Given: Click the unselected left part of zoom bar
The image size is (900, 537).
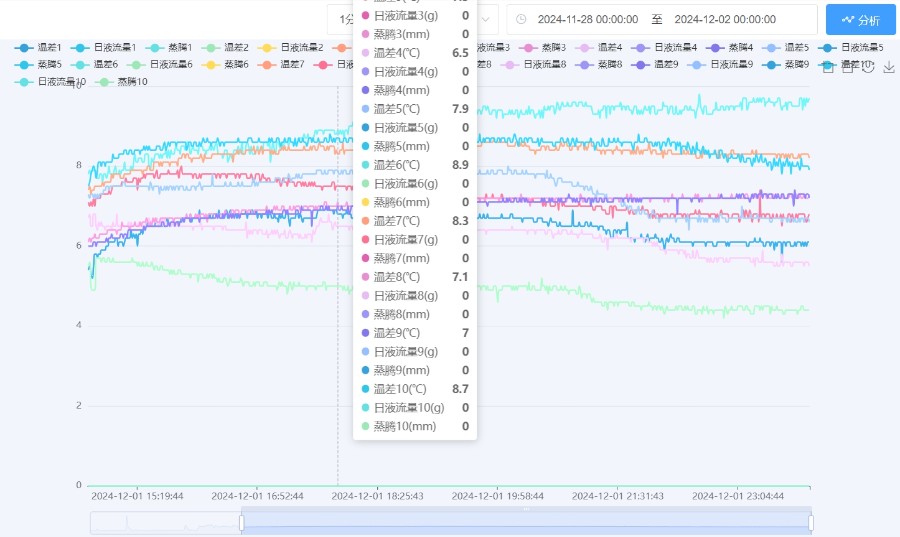Looking at the screenshot, I should [x=165, y=523].
